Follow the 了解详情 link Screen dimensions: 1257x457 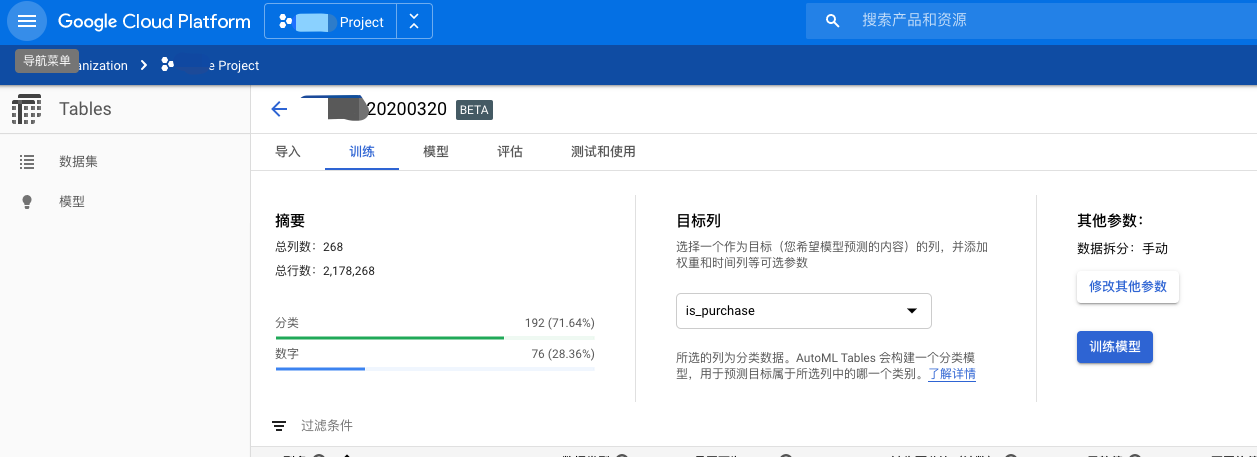click(951, 374)
